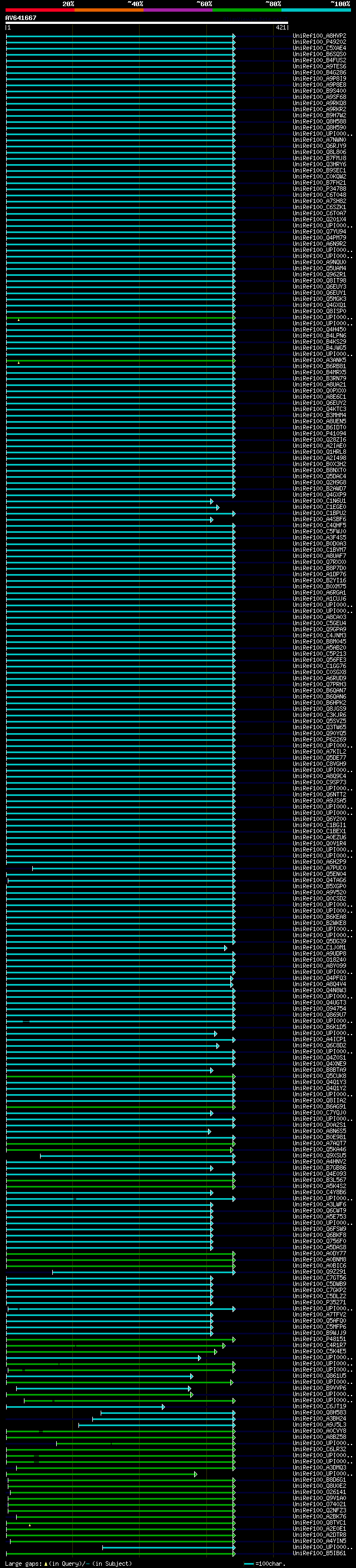This screenshot has width=356, height=1568.
Task: Select hit label UniRef100_Q9GPA9
Action: [319, 629]
